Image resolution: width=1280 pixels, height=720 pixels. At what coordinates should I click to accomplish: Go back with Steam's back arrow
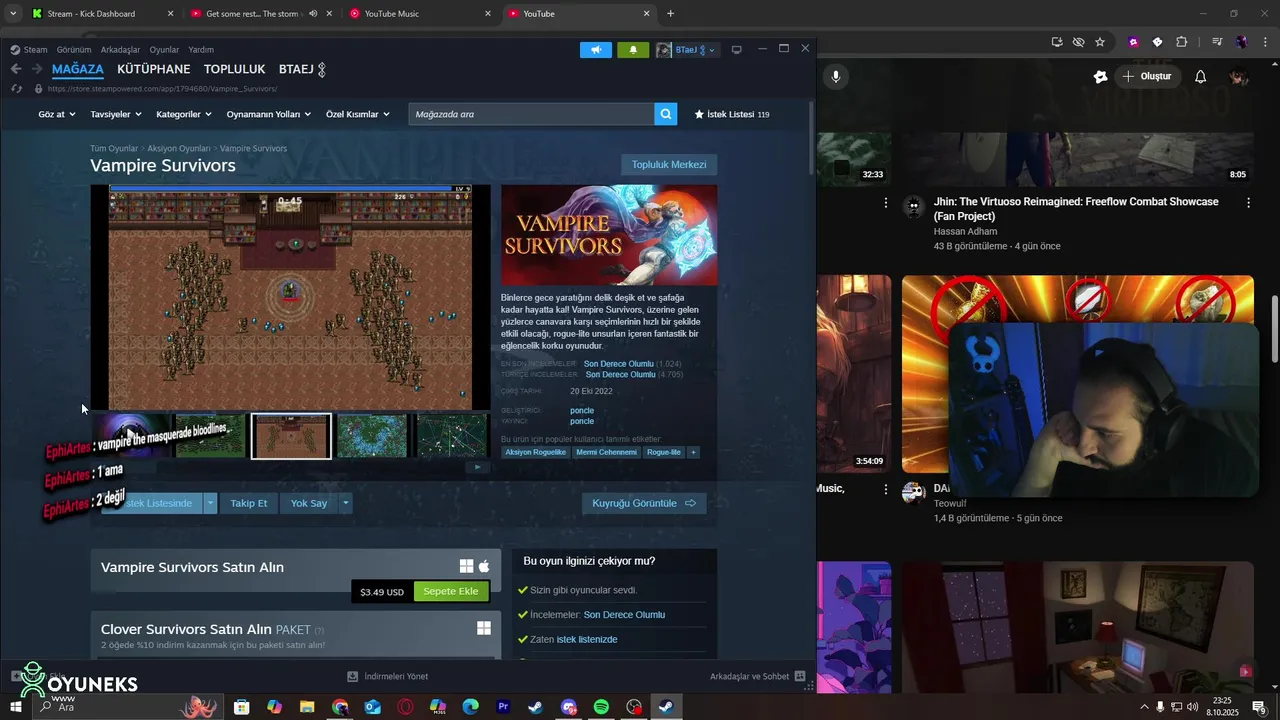click(x=16, y=69)
